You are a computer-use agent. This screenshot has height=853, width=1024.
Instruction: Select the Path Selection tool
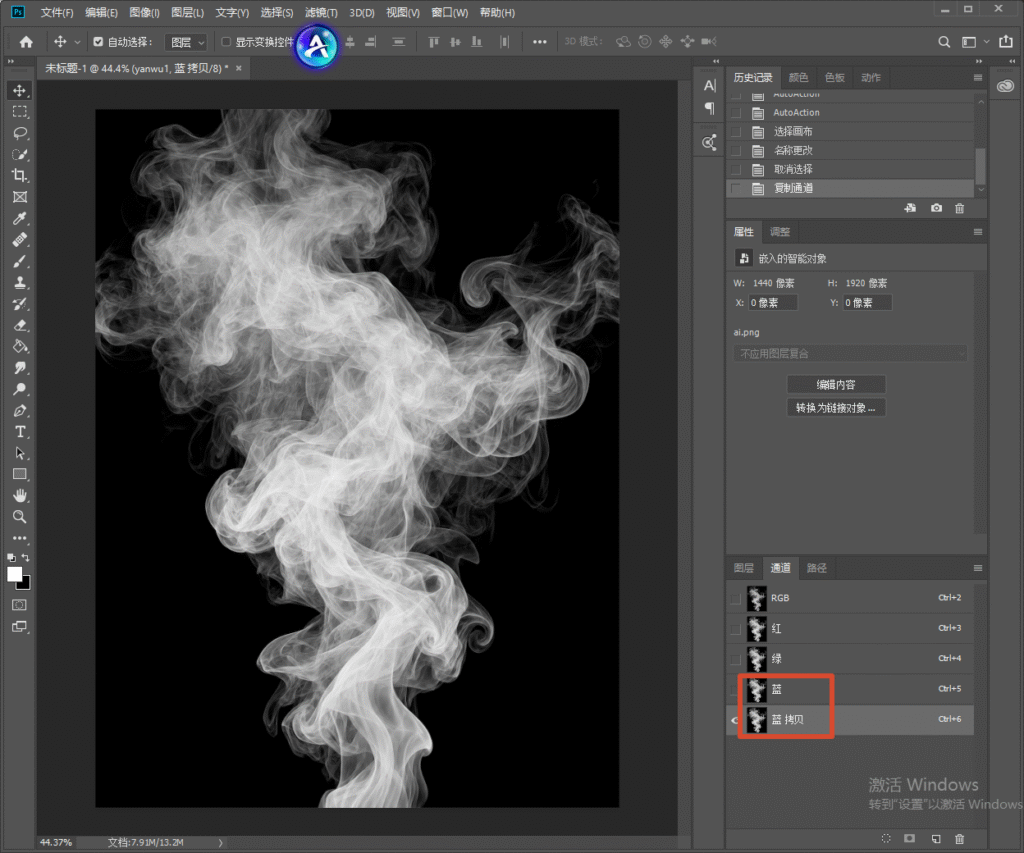(20, 453)
